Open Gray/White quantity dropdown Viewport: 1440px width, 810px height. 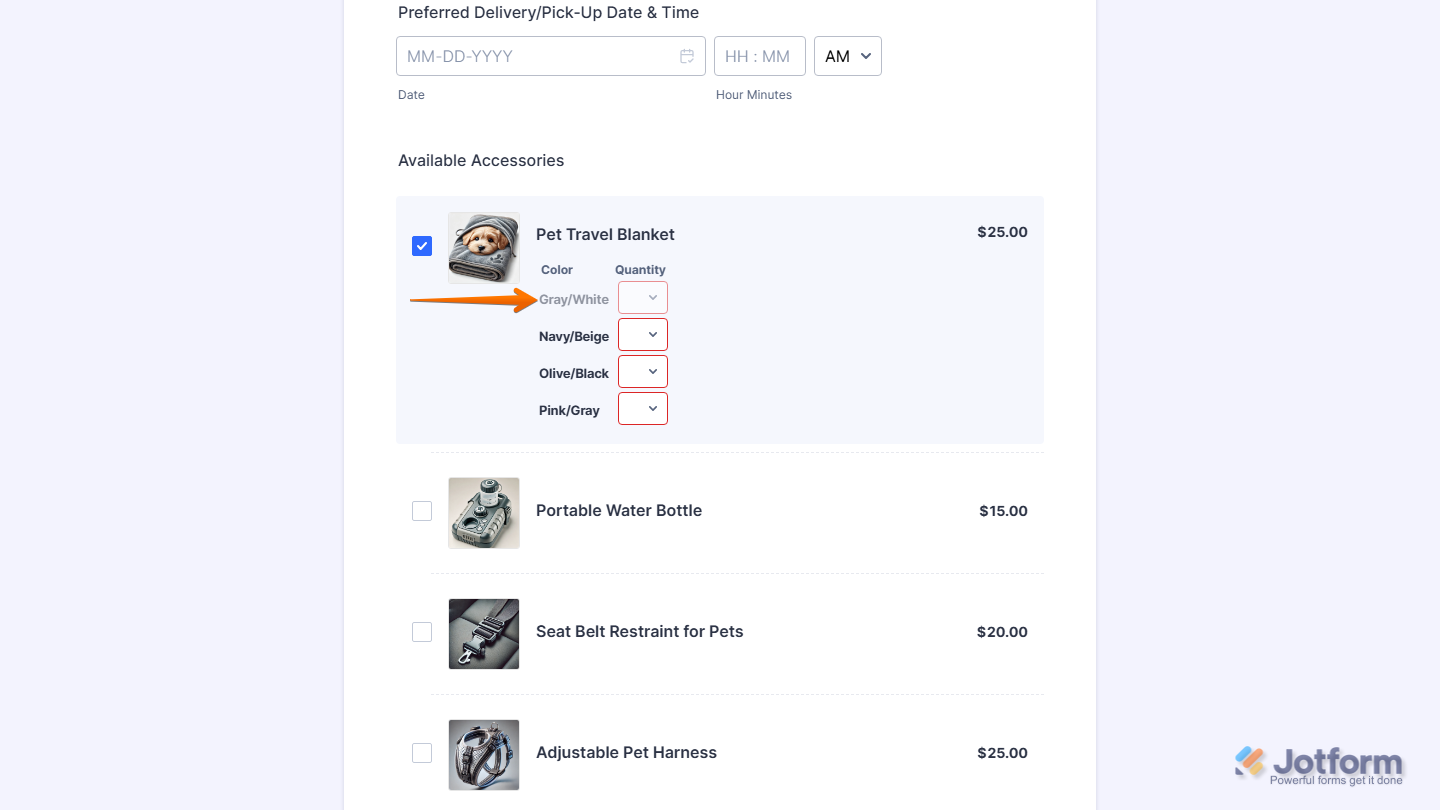(643, 298)
